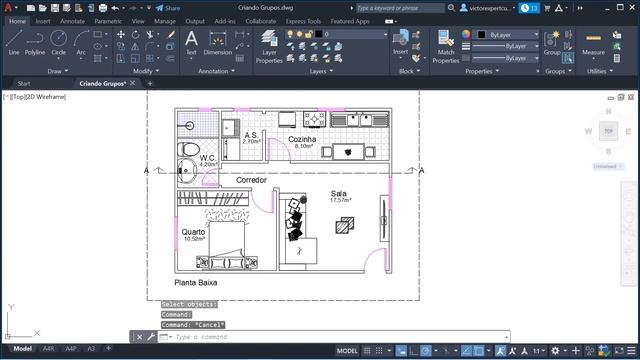Click the MODEL space button in status bar
Viewport: 640px width, 360px height.
(347, 351)
